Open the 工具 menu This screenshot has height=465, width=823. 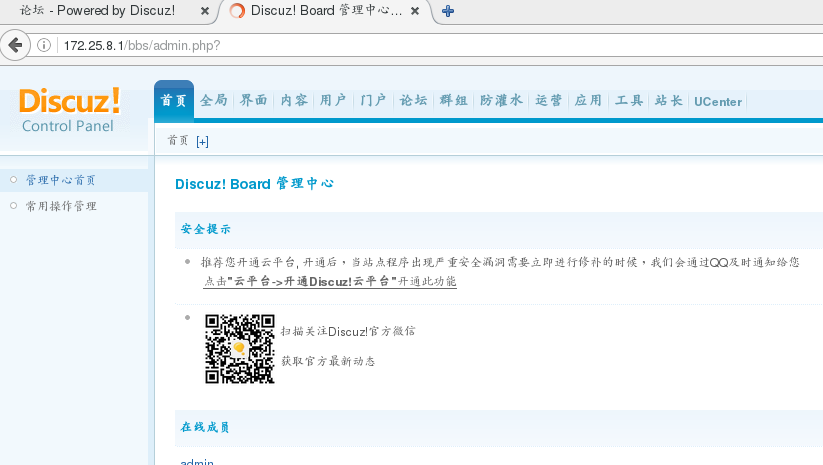(x=629, y=100)
